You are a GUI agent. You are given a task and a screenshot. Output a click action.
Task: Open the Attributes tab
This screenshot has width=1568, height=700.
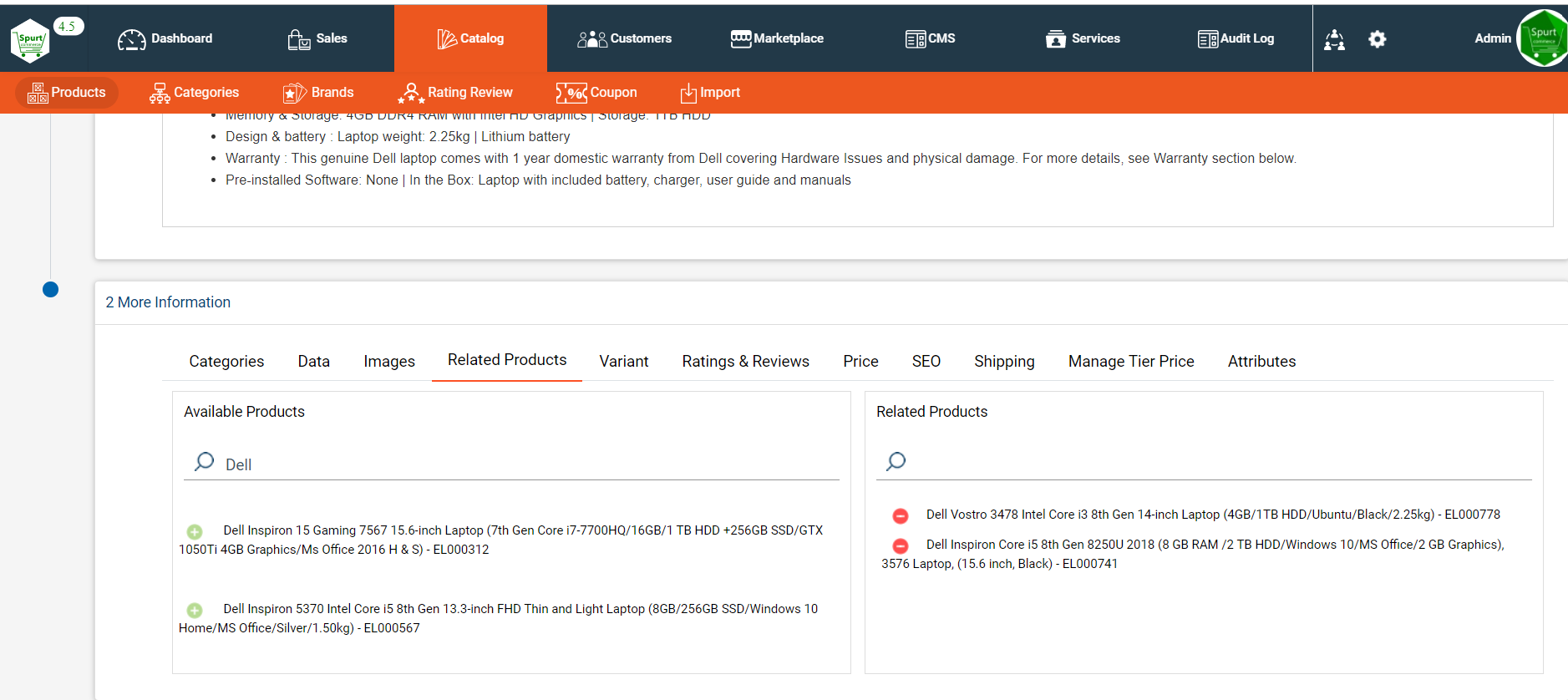pyautogui.click(x=1261, y=361)
